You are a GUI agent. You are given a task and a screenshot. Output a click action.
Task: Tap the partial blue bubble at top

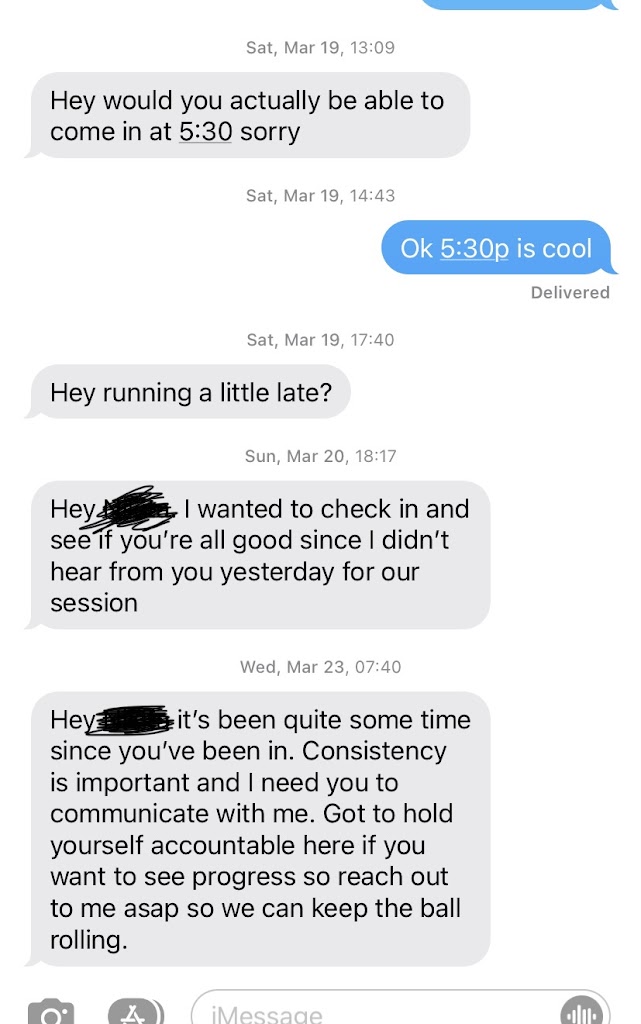518,5
